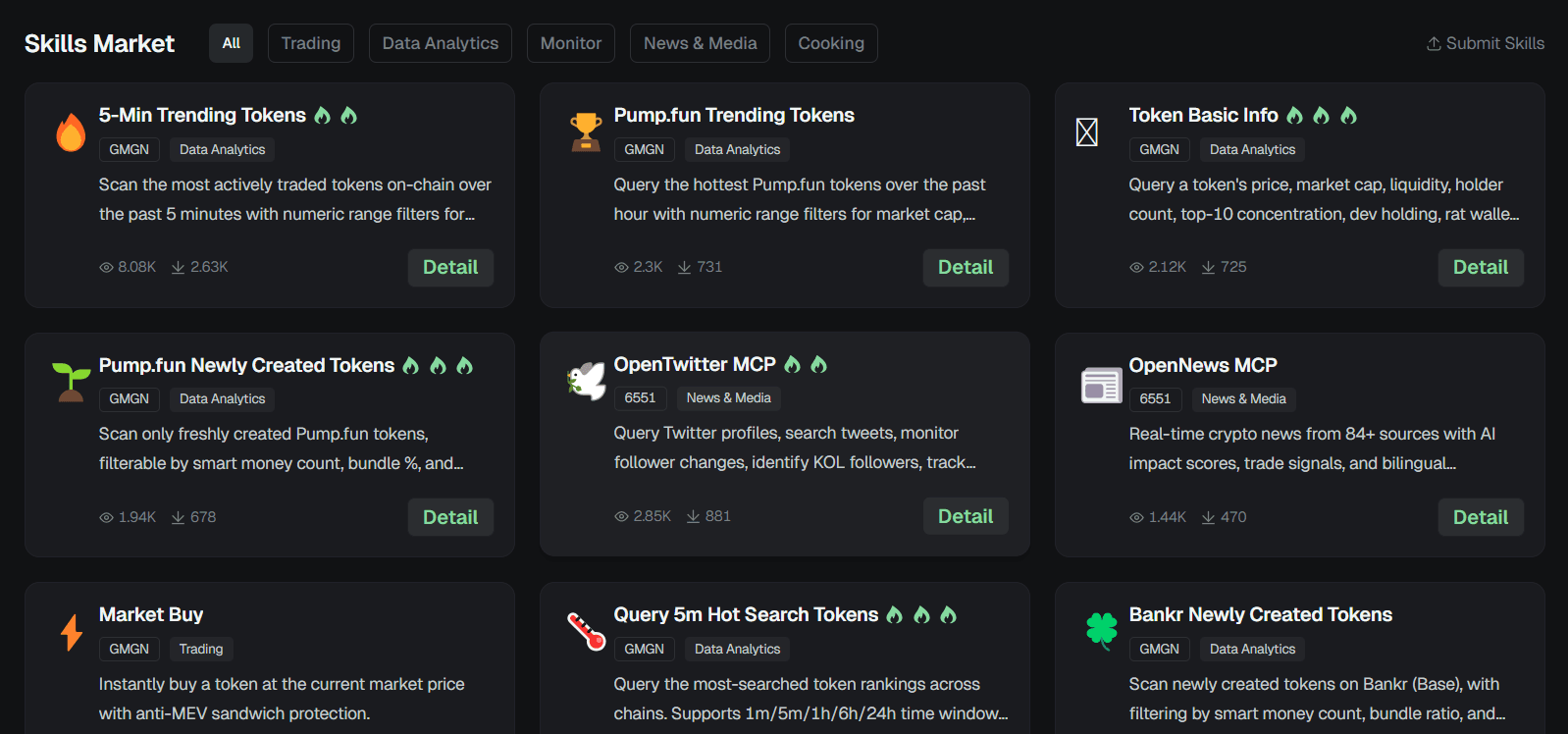This screenshot has height=734, width=1568.
Task: Click the Skills Market heading
Action: tap(99, 43)
